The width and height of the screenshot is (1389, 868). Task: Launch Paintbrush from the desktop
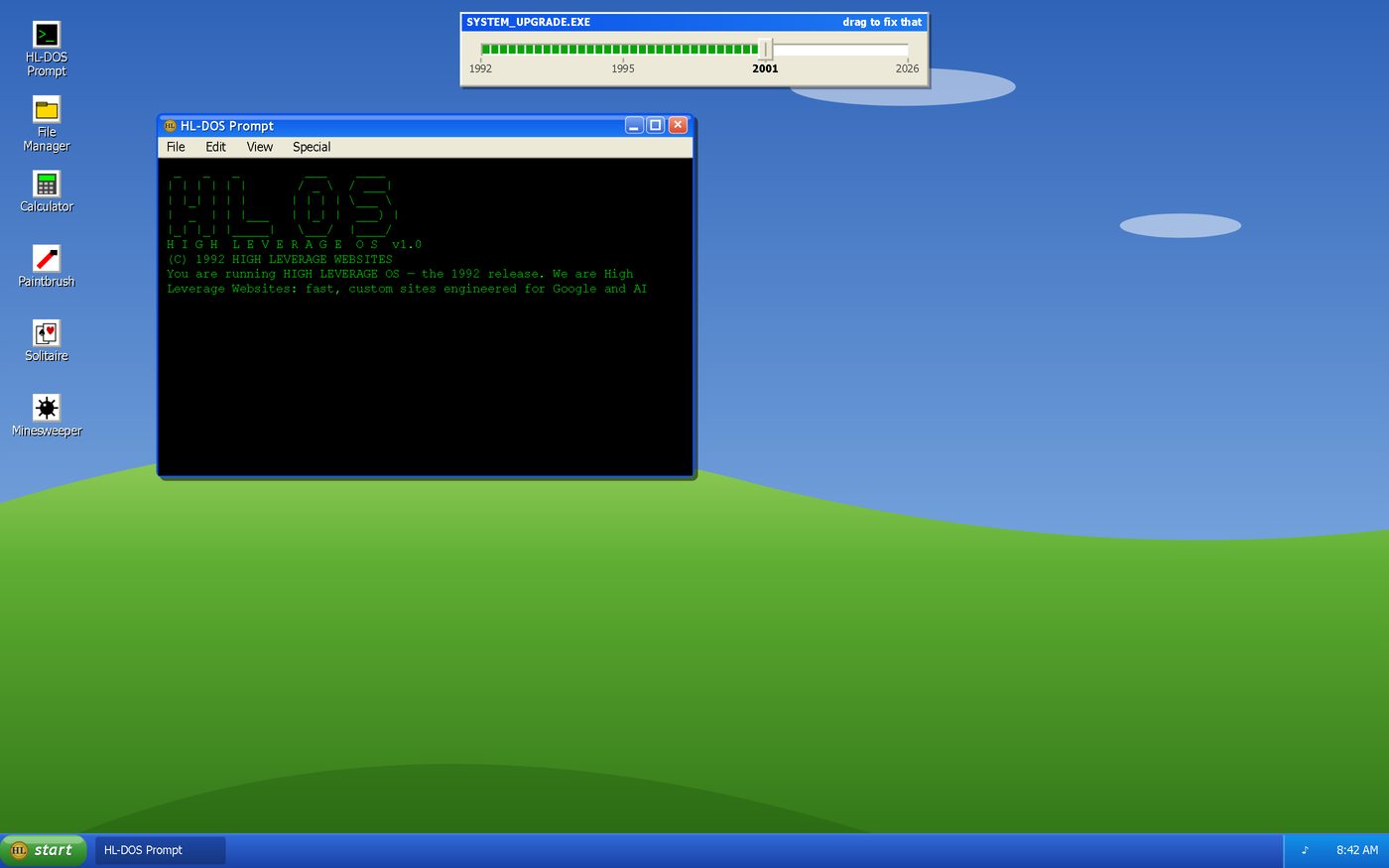47,266
